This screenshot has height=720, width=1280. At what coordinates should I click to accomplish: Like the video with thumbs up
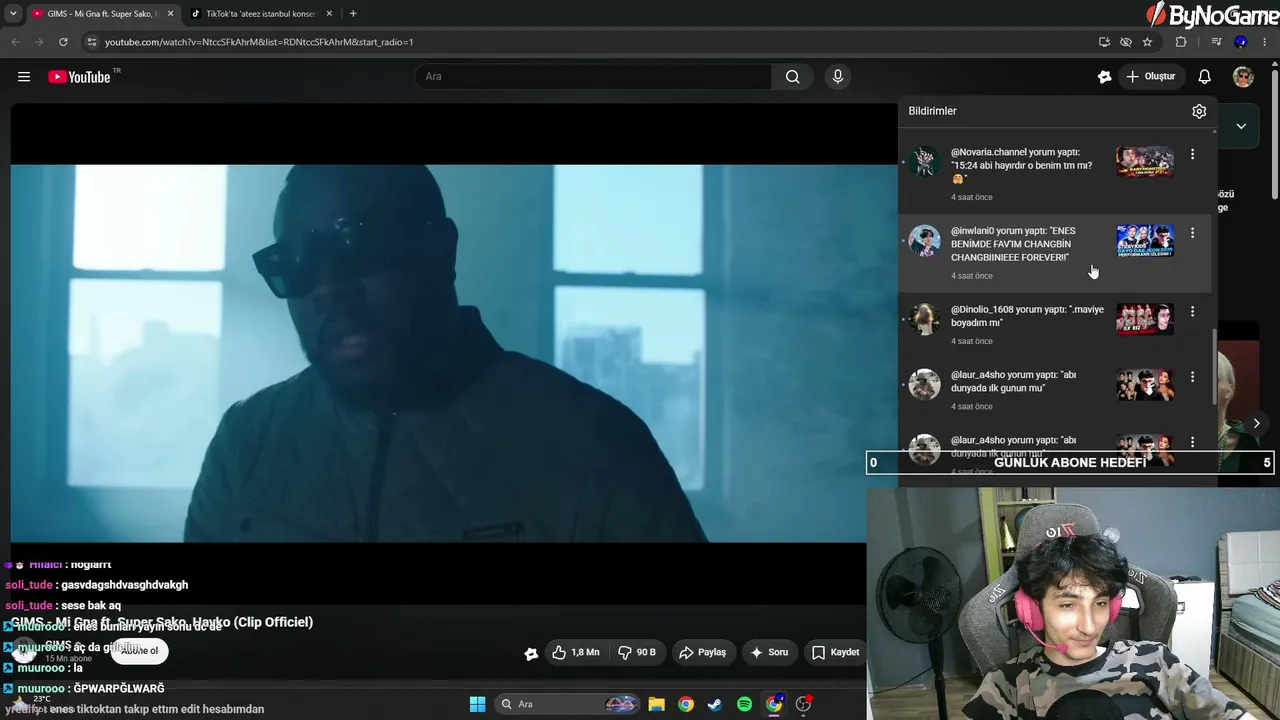pos(576,653)
